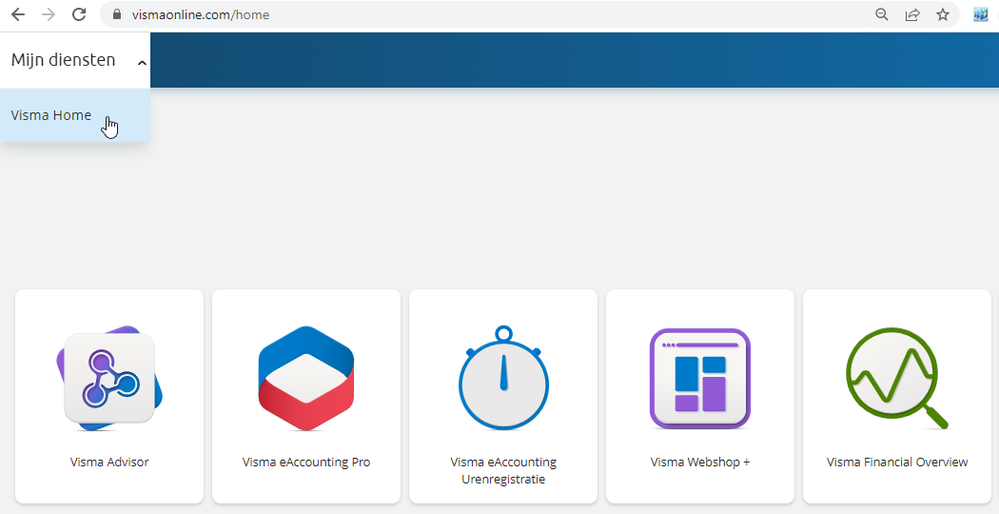The image size is (999, 514).
Task: Click the share page icon
Action: tap(912, 15)
